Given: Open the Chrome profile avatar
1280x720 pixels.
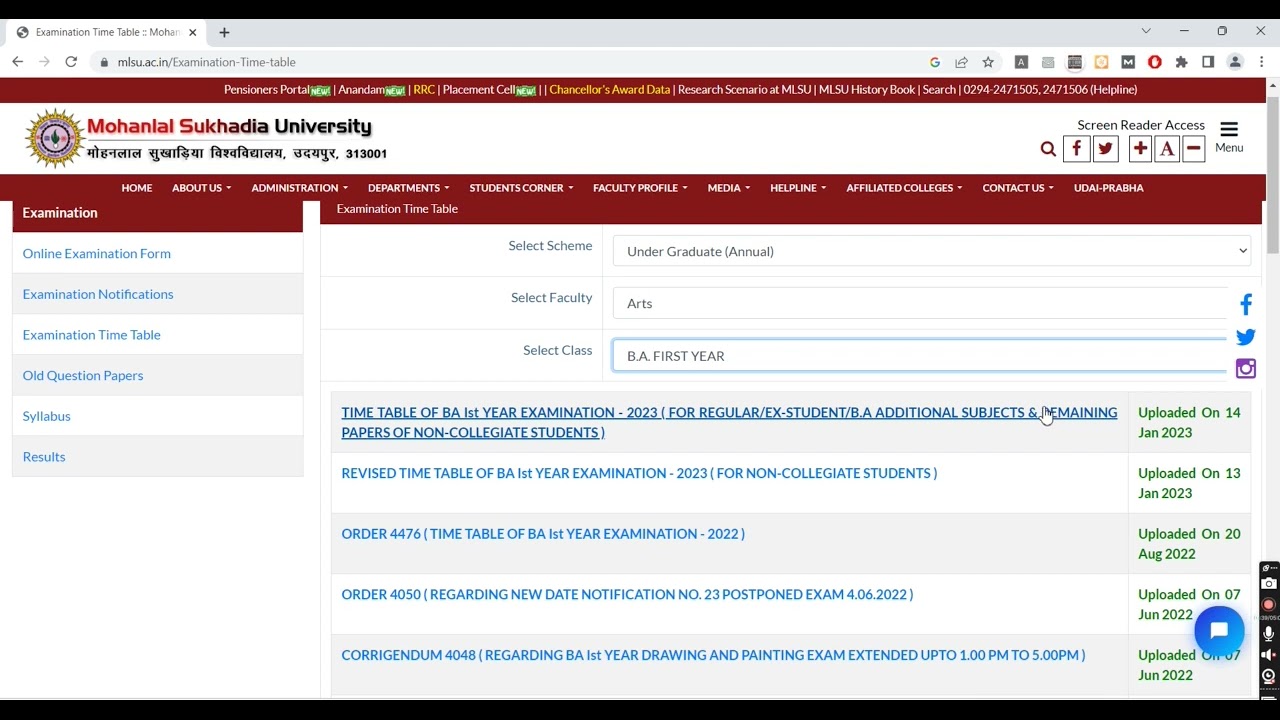Looking at the screenshot, I should (1235, 62).
